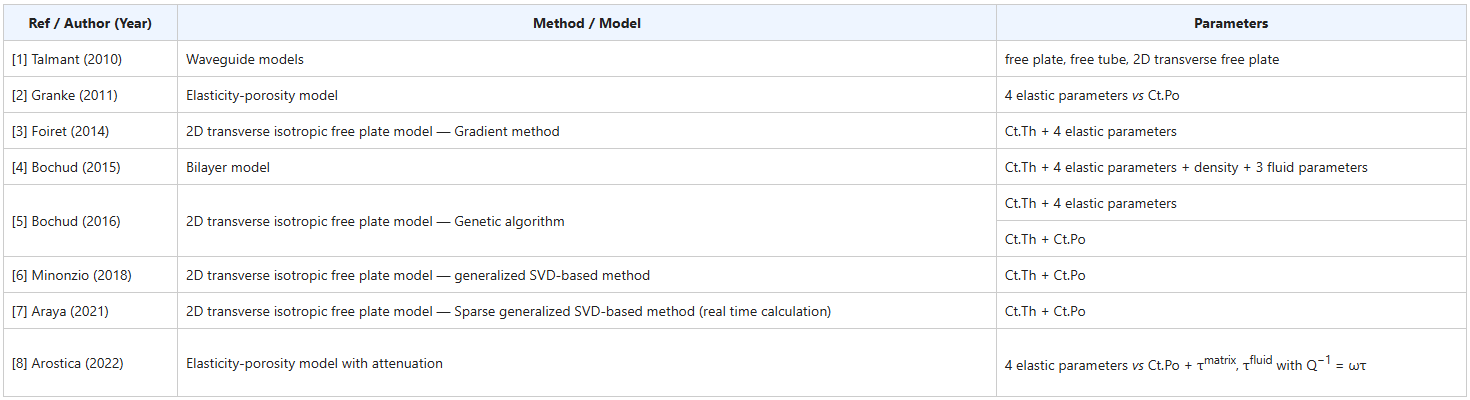This screenshot has width=1470, height=400.
Task: Click the Genetic algorithm method cell
Action: click(587, 221)
